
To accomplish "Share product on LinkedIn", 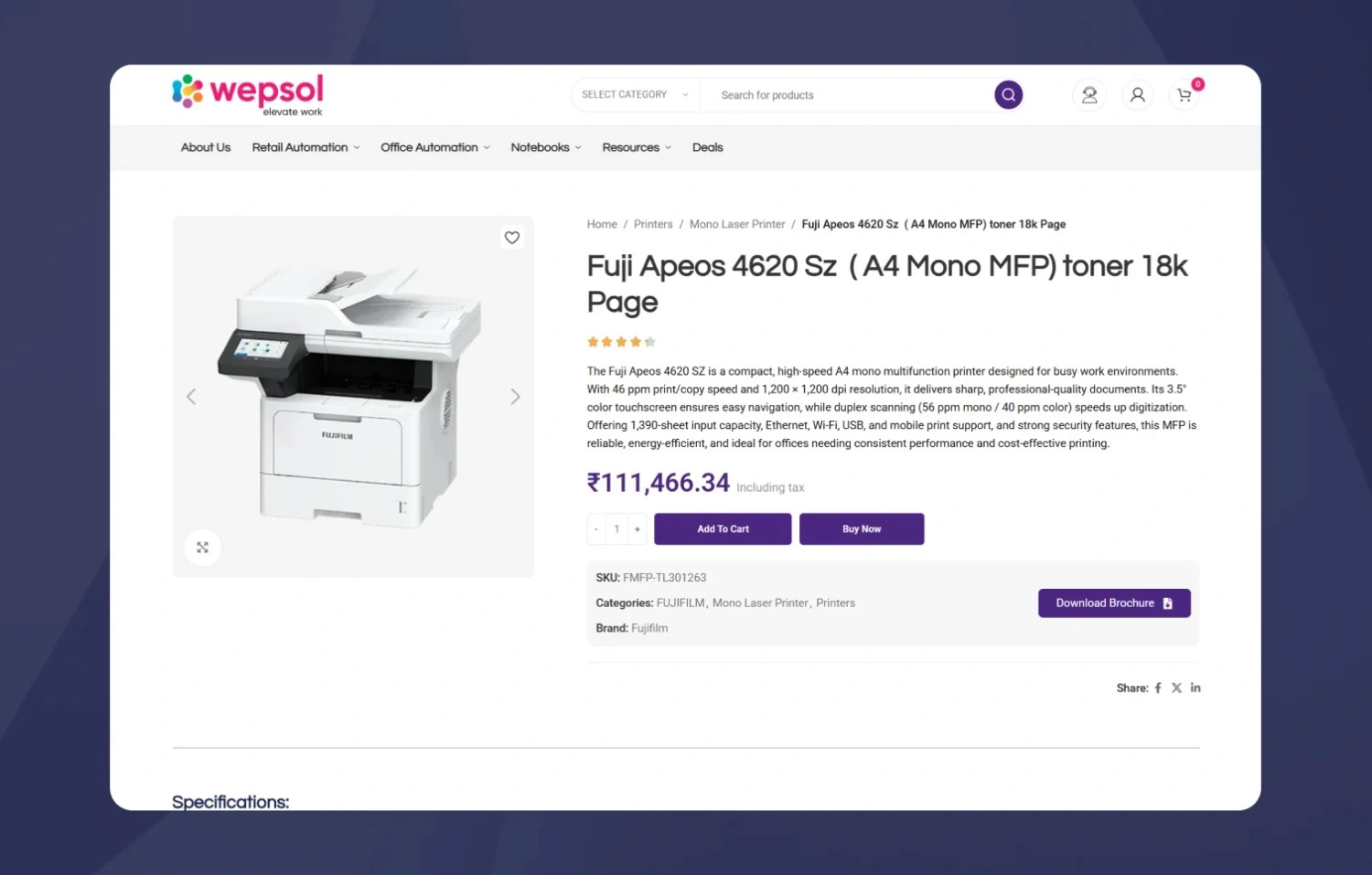I will pyautogui.click(x=1195, y=688).
